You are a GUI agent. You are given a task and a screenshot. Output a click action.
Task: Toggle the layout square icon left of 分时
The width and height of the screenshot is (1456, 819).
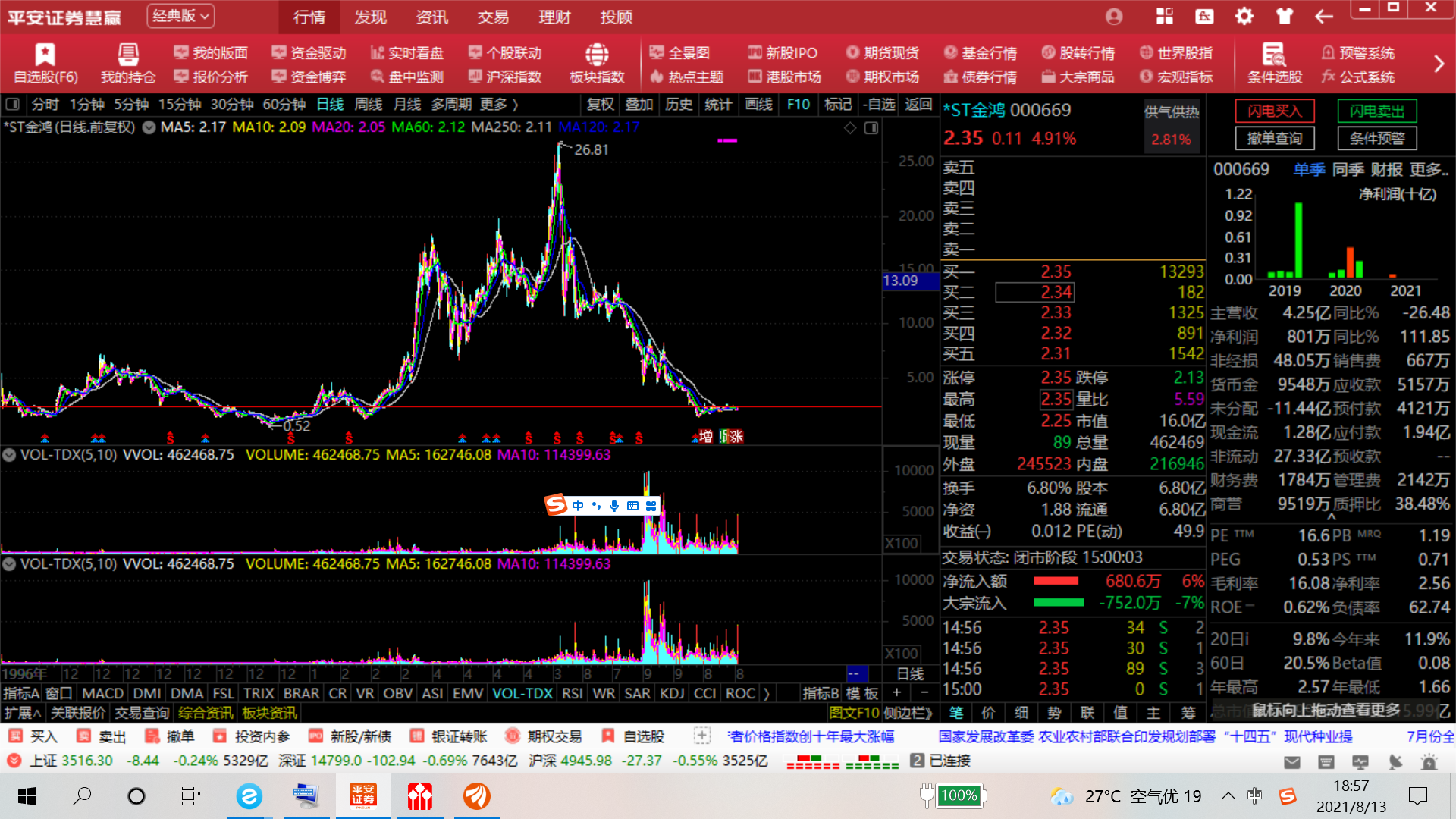click(12, 104)
